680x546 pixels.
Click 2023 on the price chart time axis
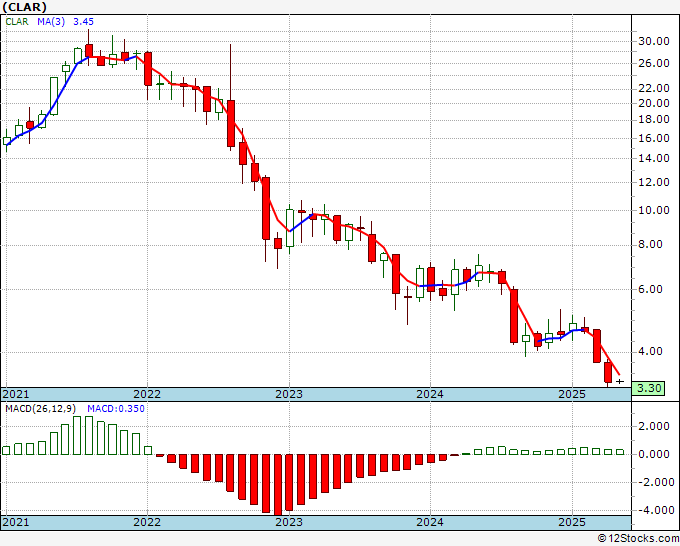point(289,394)
